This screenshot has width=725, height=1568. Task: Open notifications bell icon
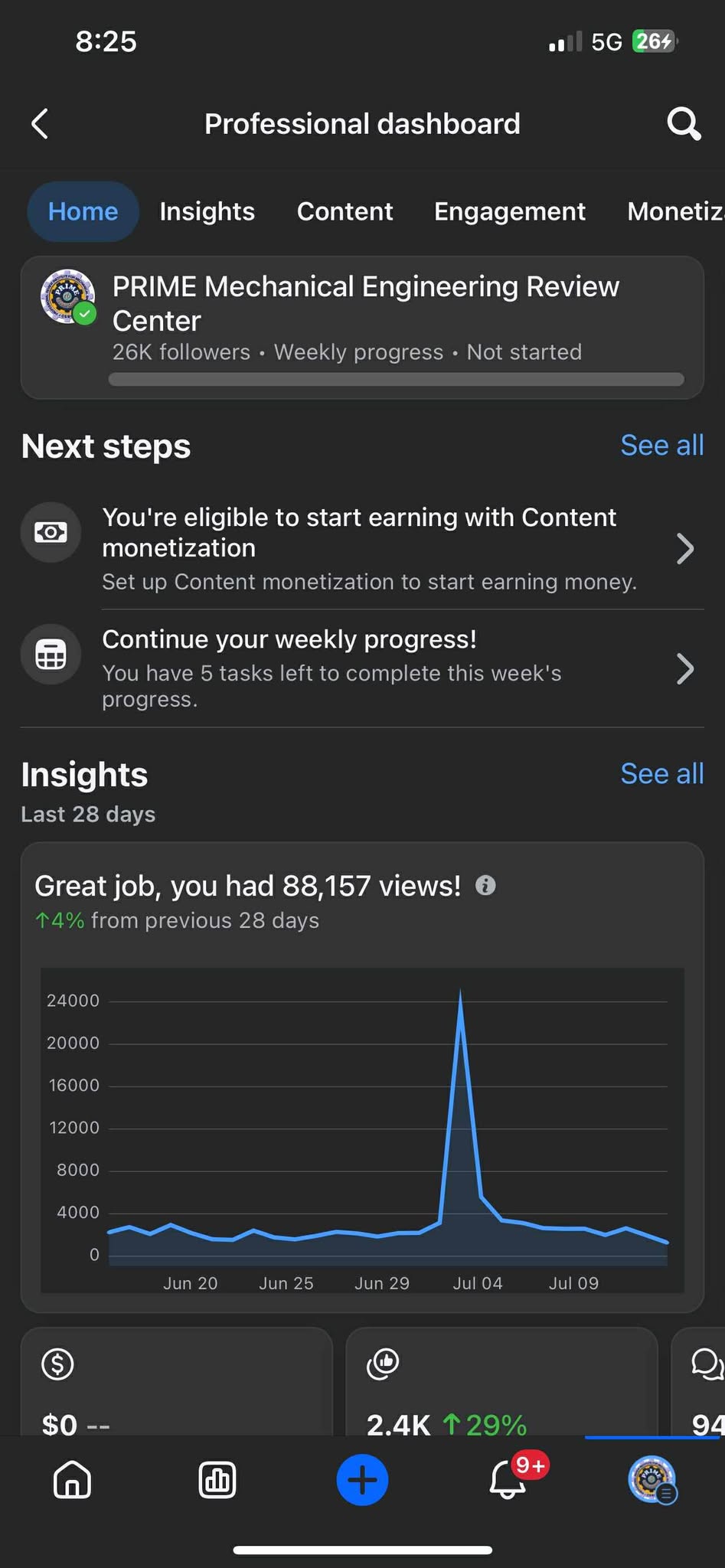coord(508,1479)
